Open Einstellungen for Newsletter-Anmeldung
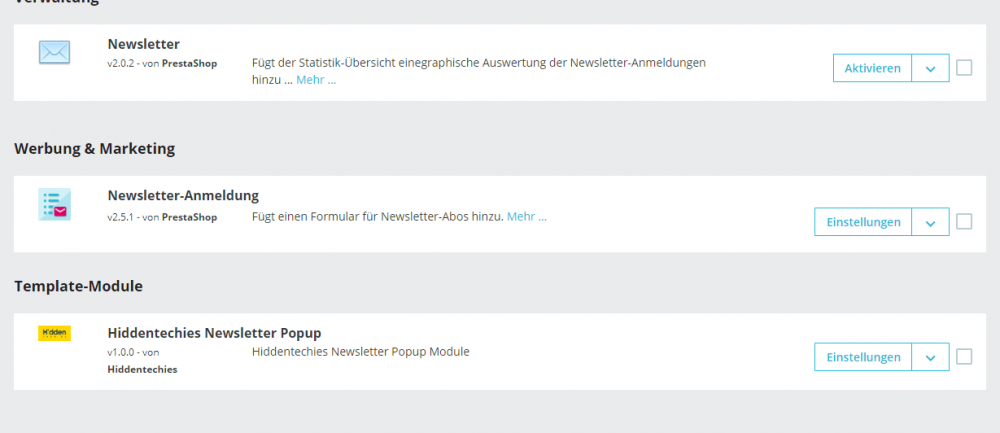Image resolution: width=1000 pixels, height=433 pixels. (864, 222)
